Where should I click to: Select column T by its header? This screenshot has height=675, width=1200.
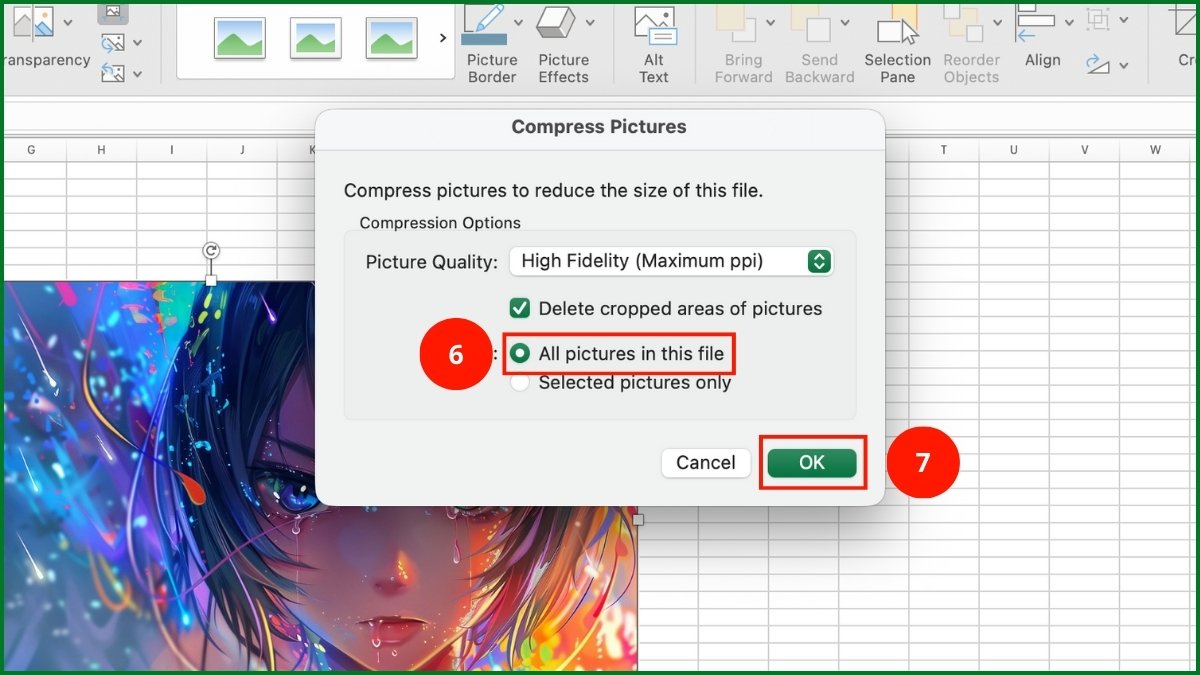[943, 148]
